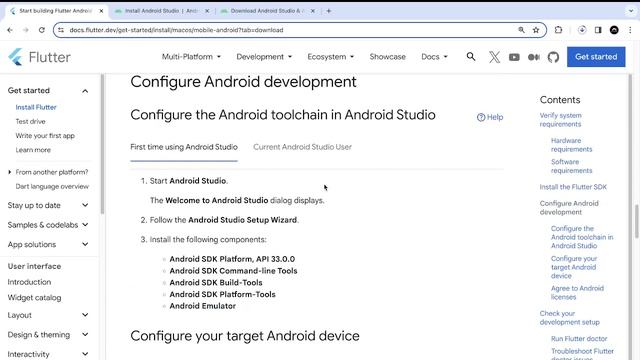The image size is (640, 360).
Task: Open the Multi-Platform dropdown menu
Action: click(191, 57)
